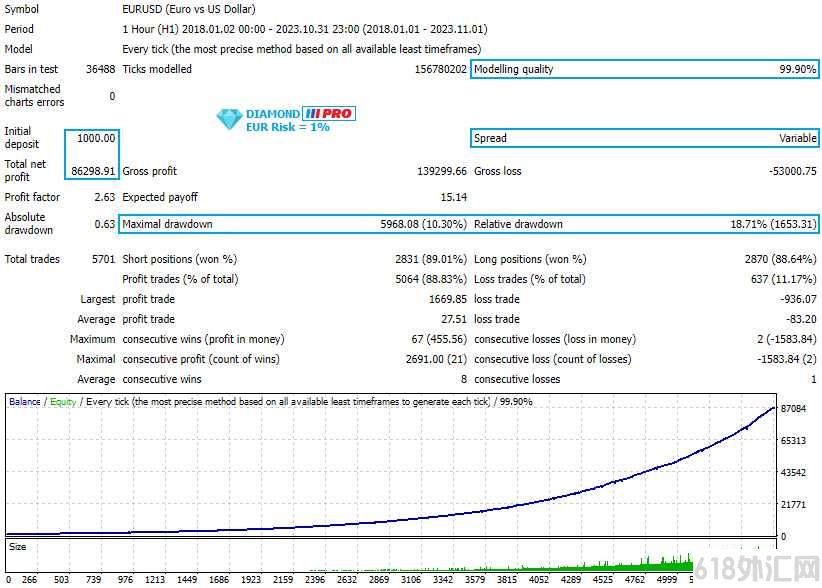The height and width of the screenshot is (588, 822).
Task: Click maximum consecutive wins value 67 (455.56)
Action: [439, 339]
